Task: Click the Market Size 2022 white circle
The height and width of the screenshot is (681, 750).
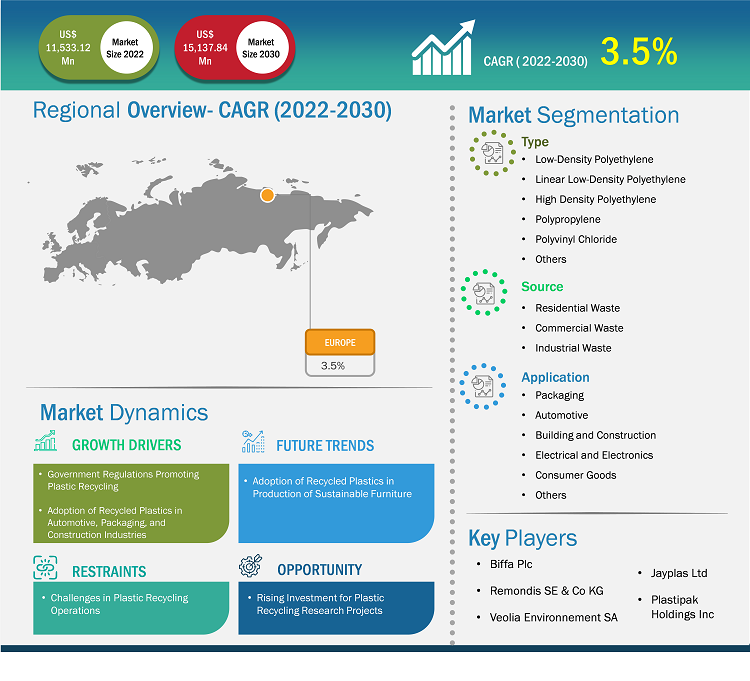Action: (127, 48)
